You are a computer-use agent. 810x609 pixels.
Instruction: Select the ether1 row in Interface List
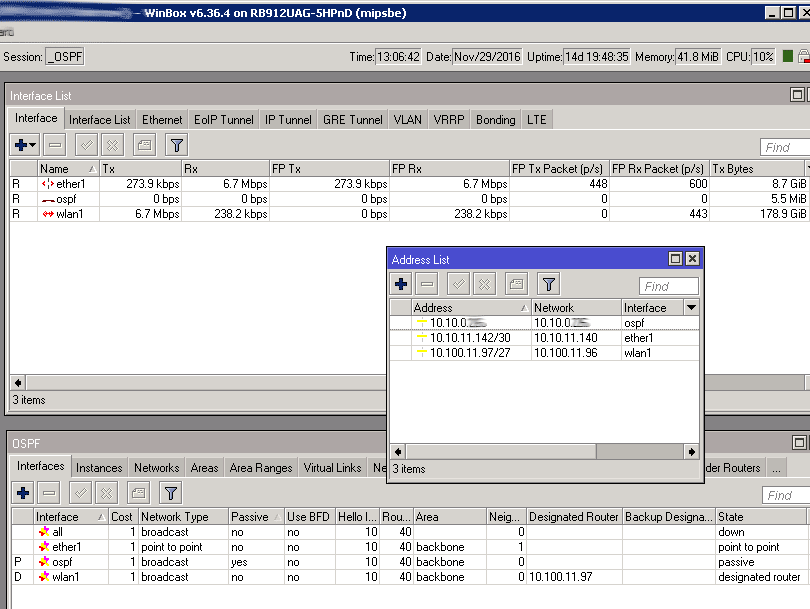tap(70, 184)
